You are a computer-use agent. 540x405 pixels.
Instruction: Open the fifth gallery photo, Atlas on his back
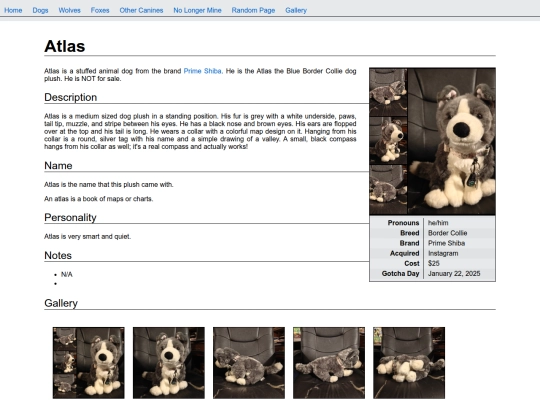[x=409, y=363]
